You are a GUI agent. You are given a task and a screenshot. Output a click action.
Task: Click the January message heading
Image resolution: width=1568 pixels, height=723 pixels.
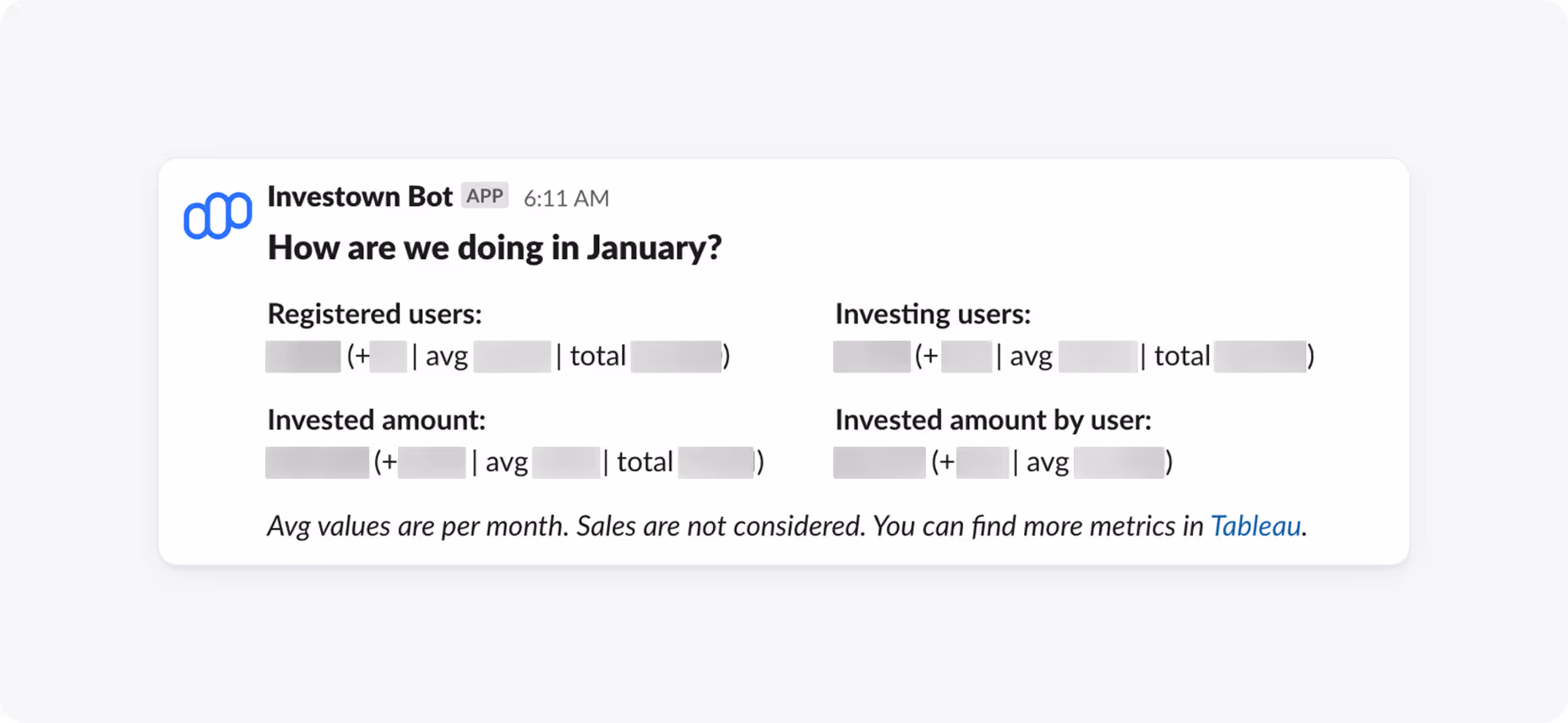[494, 247]
